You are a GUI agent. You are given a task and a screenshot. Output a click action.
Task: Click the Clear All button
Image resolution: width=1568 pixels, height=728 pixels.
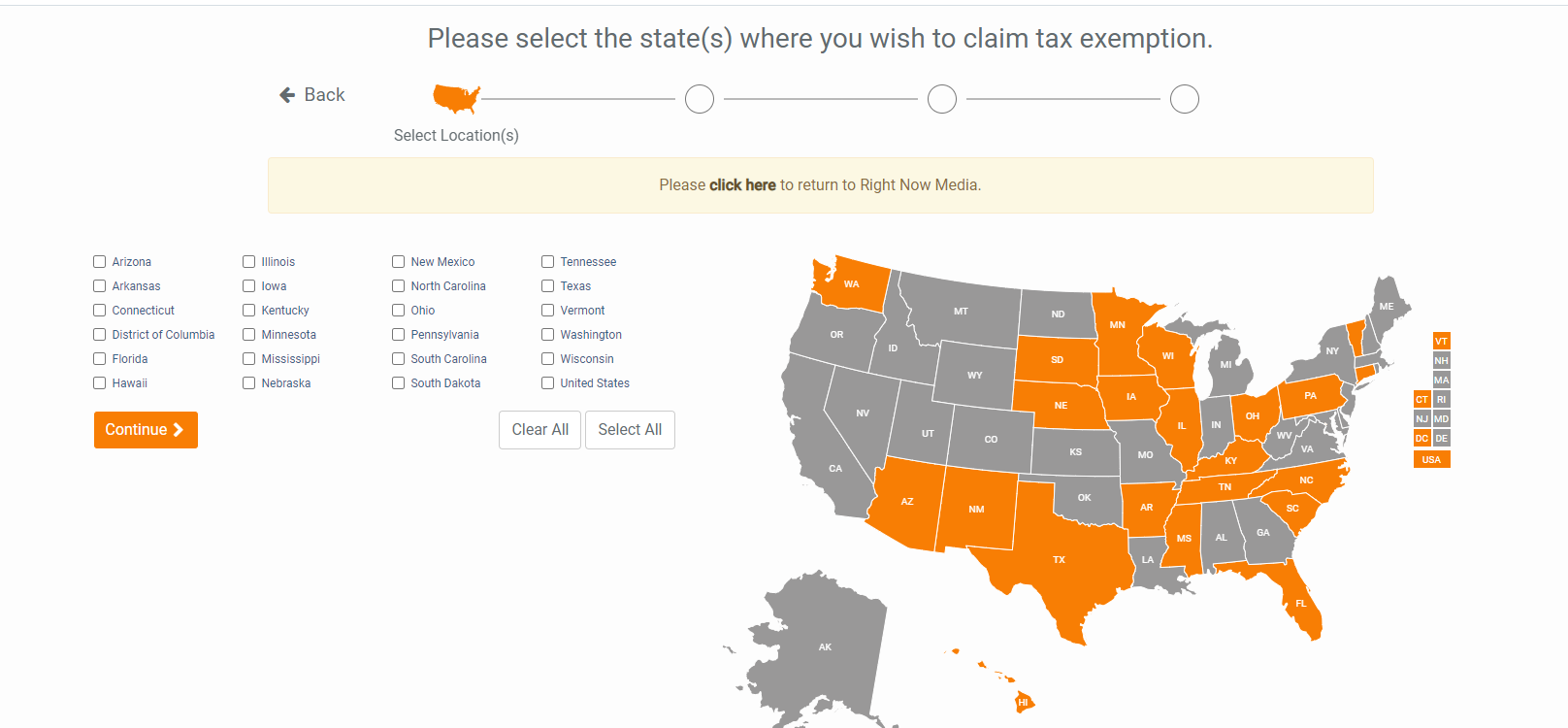click(539, 429)
